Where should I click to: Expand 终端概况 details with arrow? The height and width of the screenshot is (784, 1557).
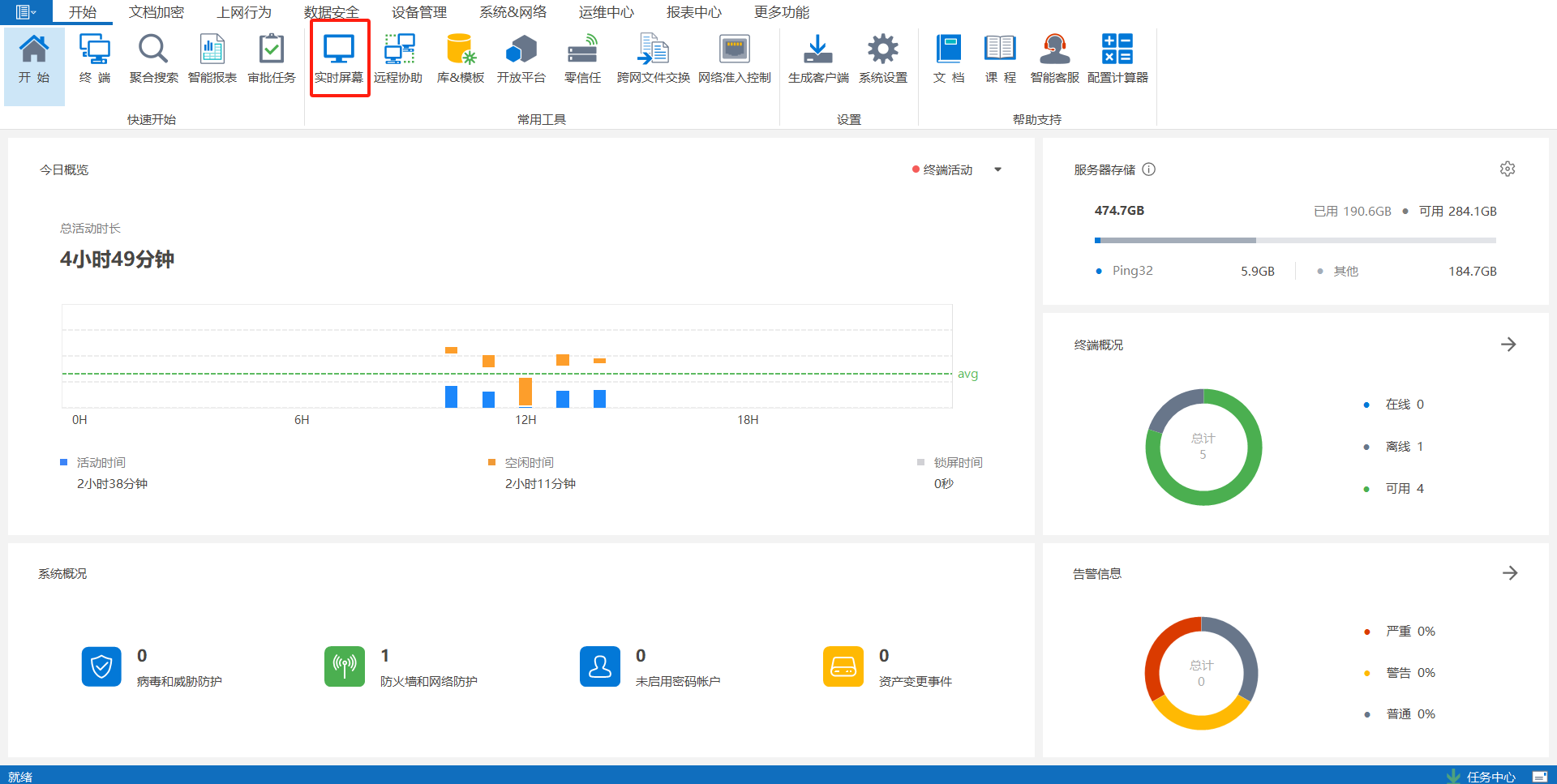tap(1508, 345)
